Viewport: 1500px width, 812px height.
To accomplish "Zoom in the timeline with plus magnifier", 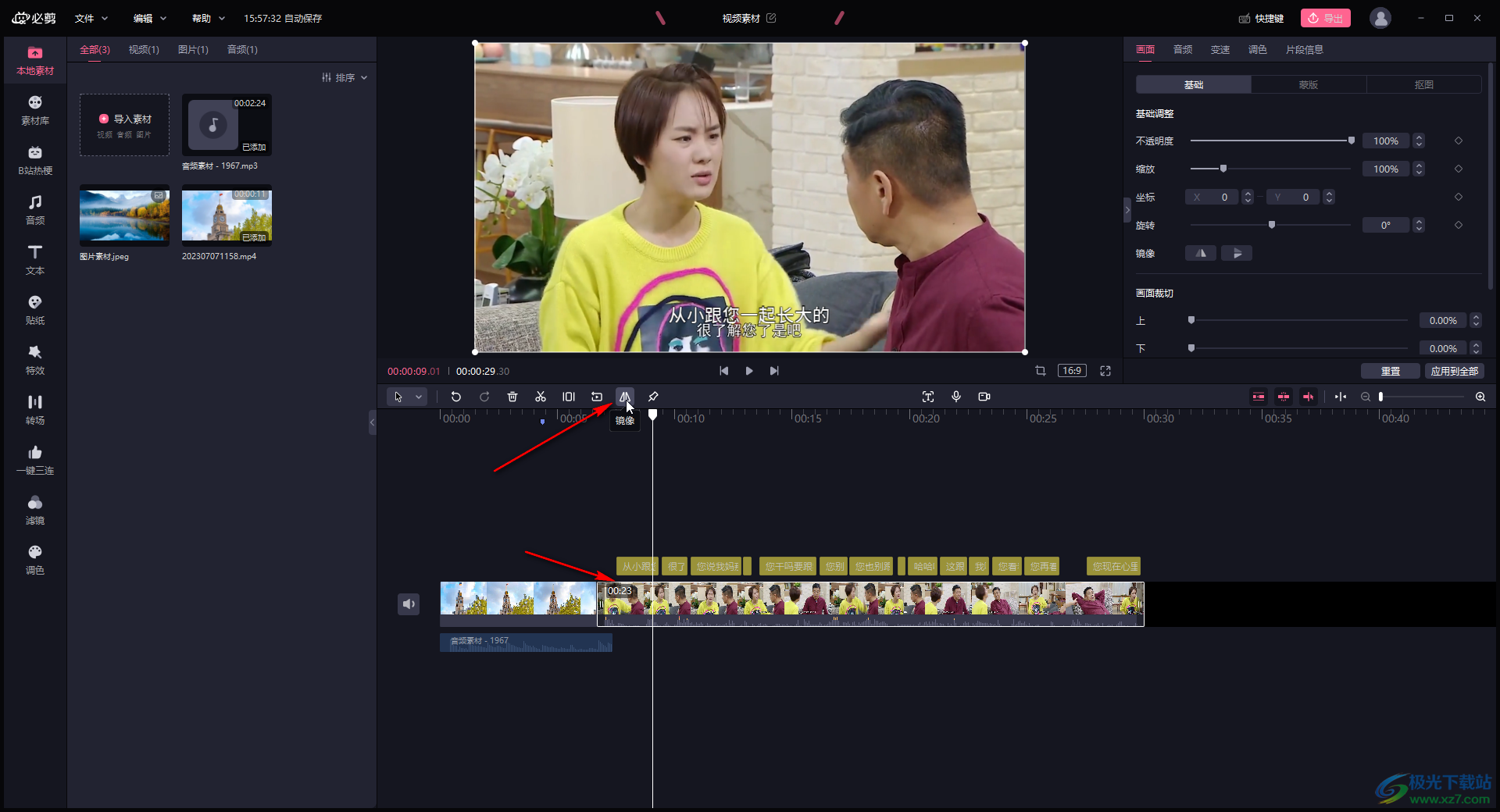I will (1480, 397).
